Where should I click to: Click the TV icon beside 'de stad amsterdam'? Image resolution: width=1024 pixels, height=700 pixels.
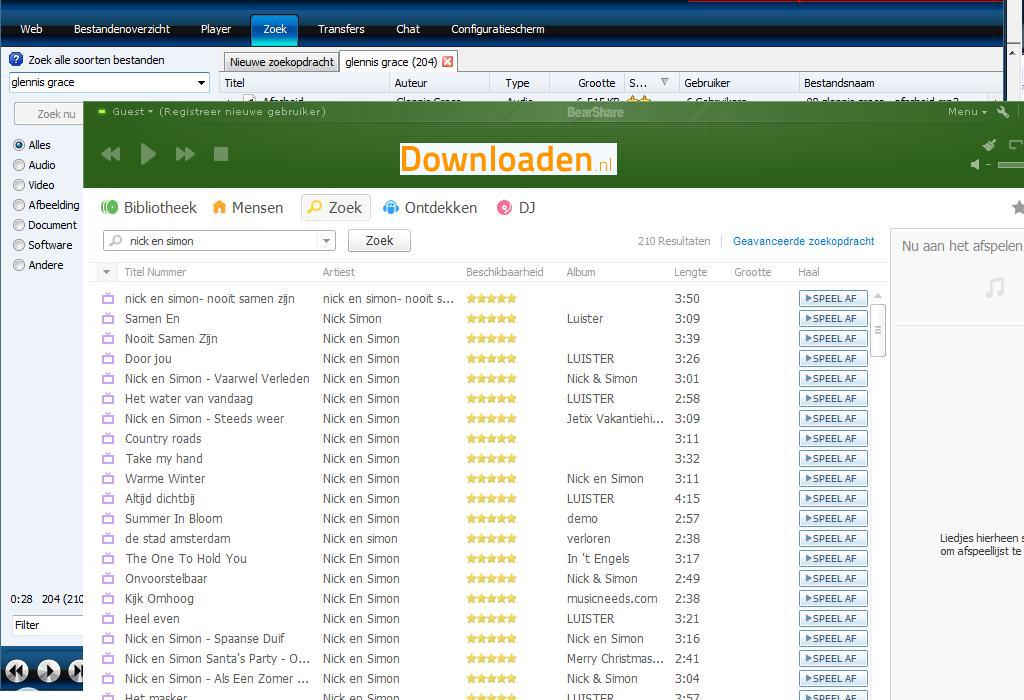tap(108, 539)
